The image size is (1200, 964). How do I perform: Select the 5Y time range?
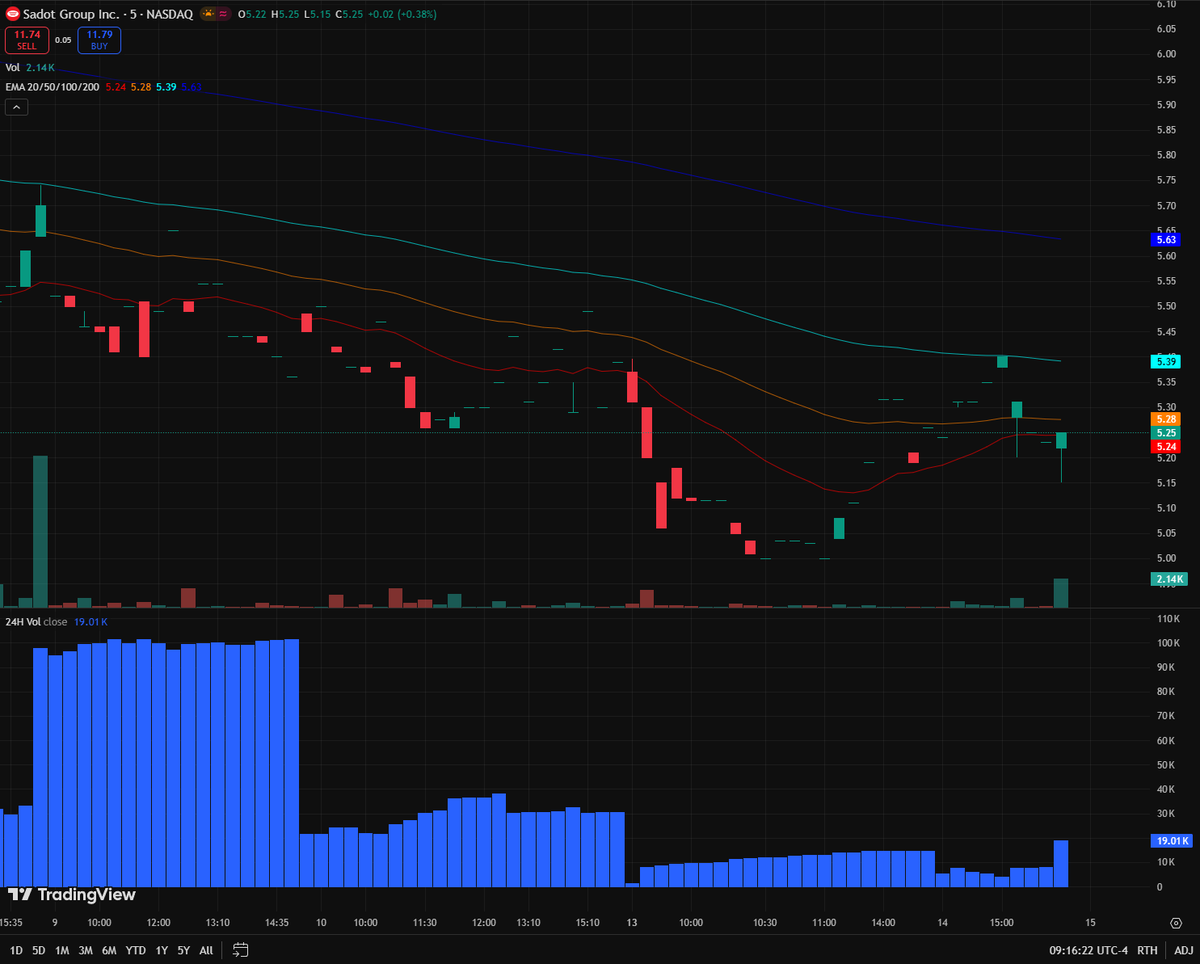pyautogui.click(x=184, y=950)
